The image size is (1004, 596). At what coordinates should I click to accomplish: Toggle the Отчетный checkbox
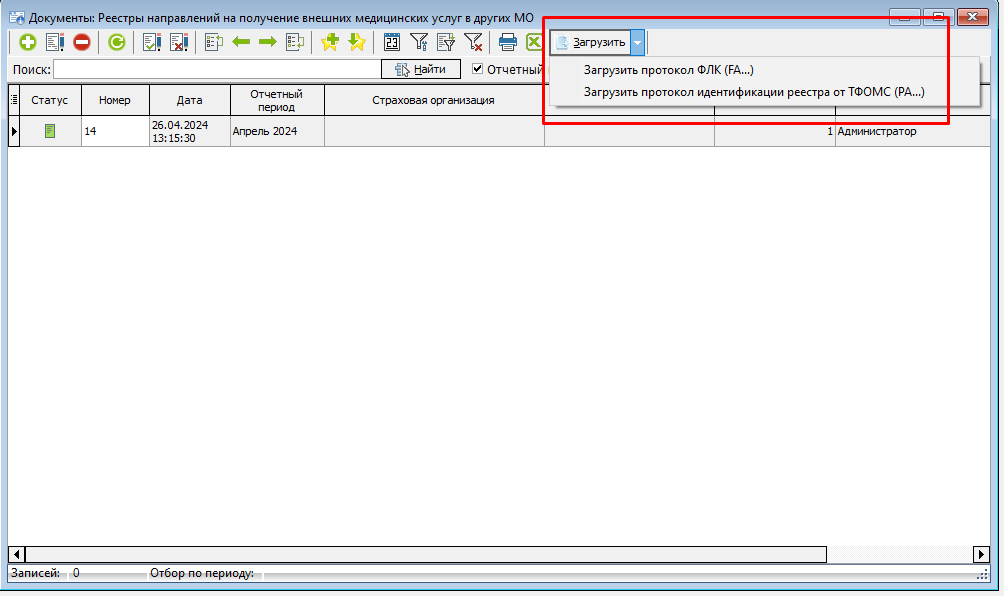click(478, 69)
